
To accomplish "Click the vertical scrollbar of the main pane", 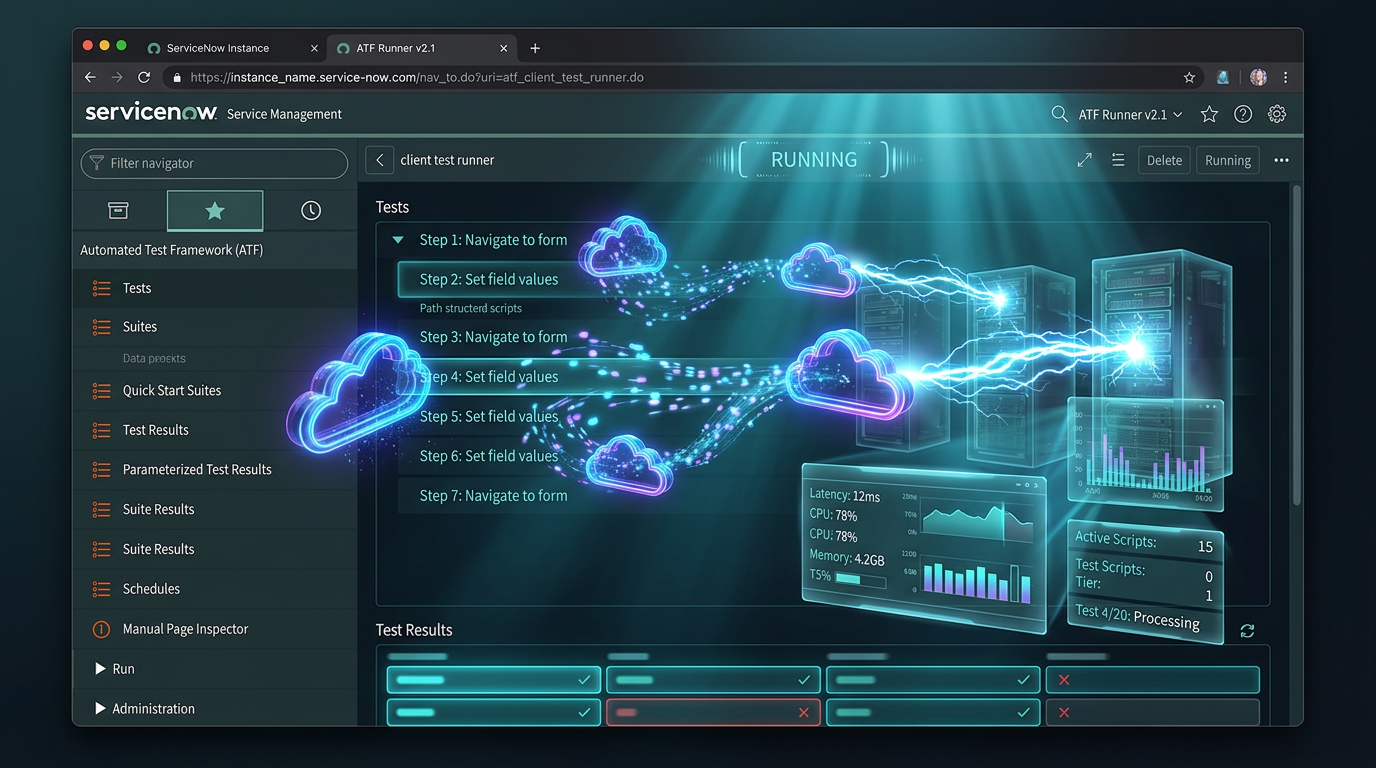I will [1297, 346].
